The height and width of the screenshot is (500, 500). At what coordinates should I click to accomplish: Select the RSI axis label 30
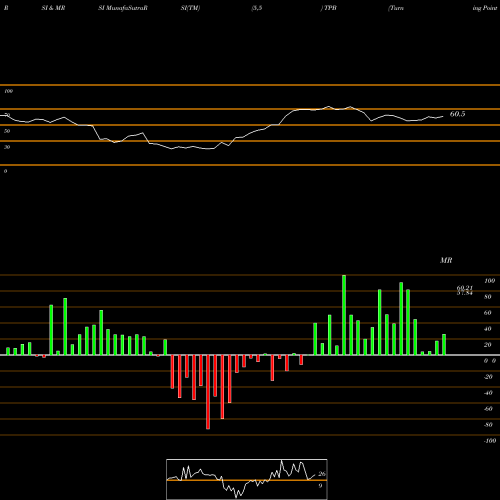(x=7, y=147)
